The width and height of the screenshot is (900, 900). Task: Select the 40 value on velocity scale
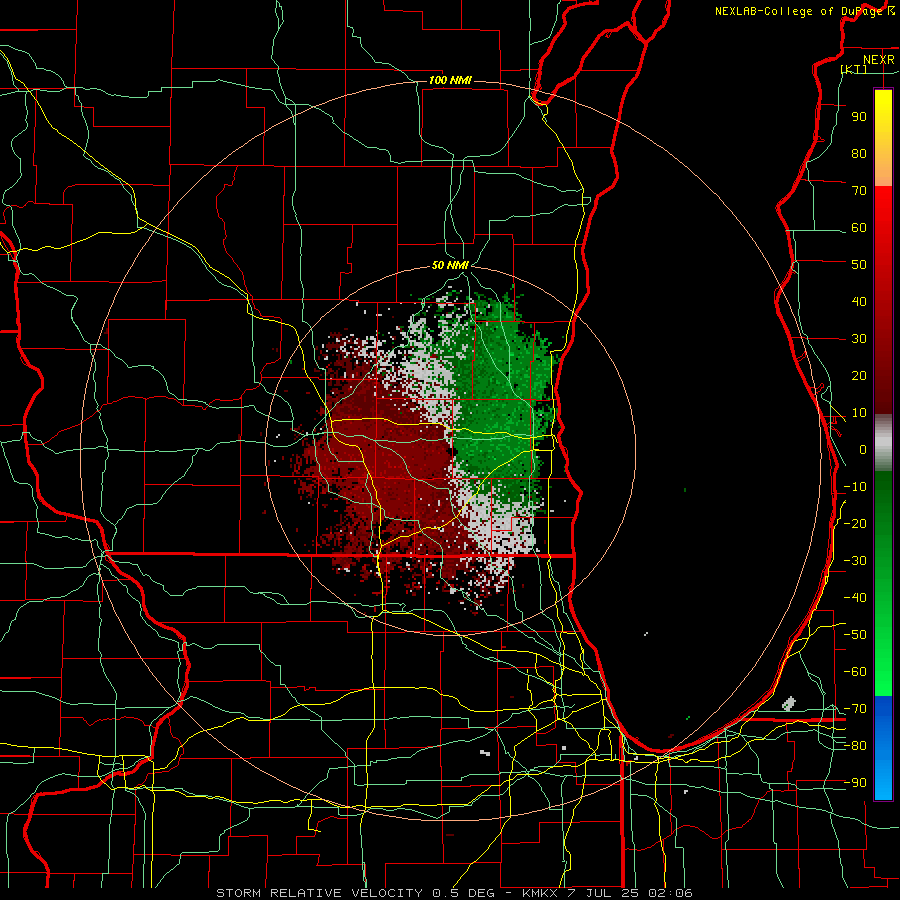(859, 302)
